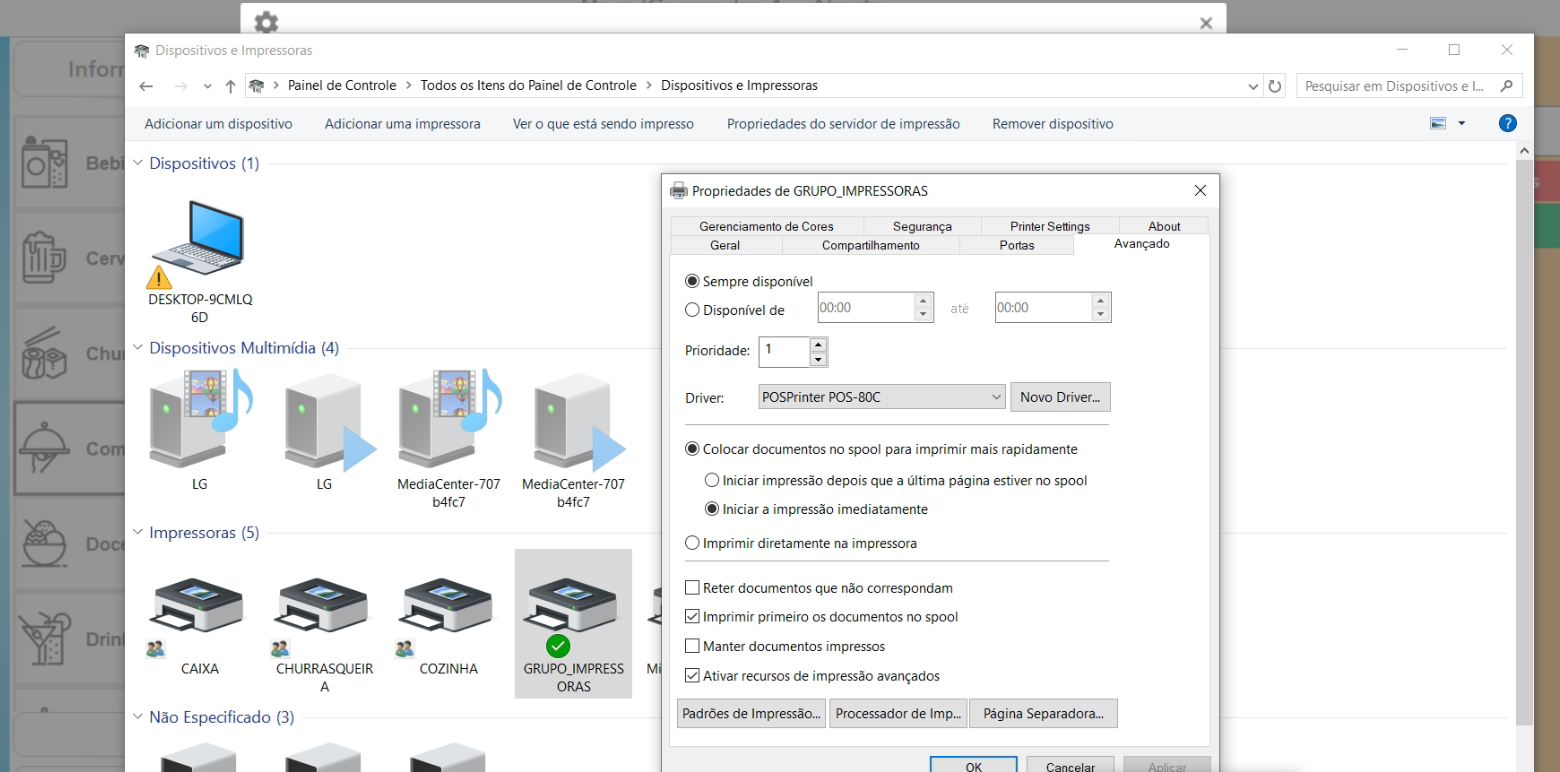Open the Driver dropdown POSPrinter POS-80C
This screenshot has height=772, width=1560.
click(x=882, y=397)
